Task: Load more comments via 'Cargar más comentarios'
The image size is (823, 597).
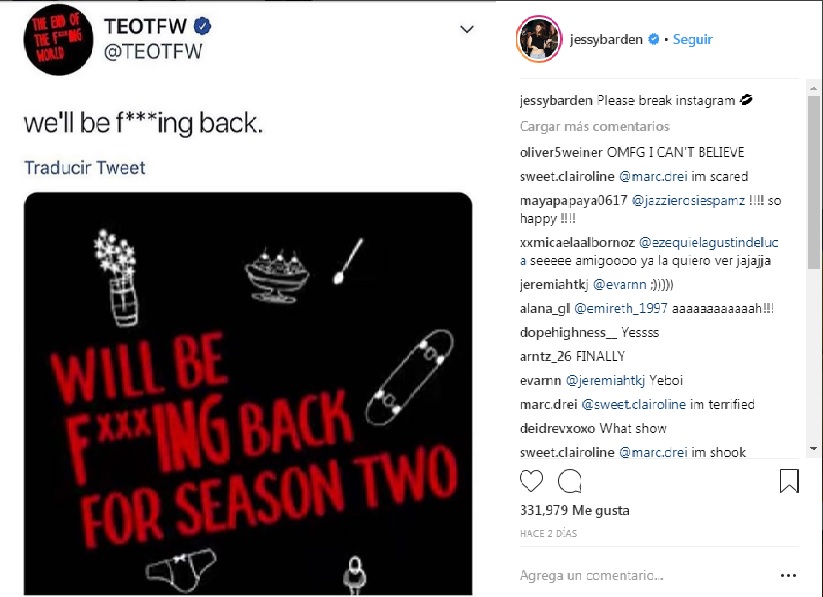Action: click(595, 127)
